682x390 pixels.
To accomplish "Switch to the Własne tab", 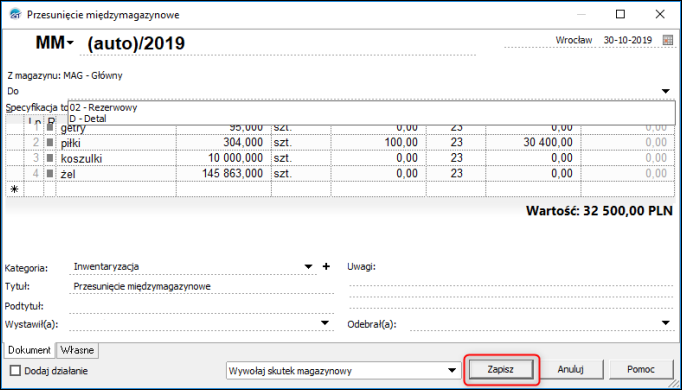I will (77, 350).
